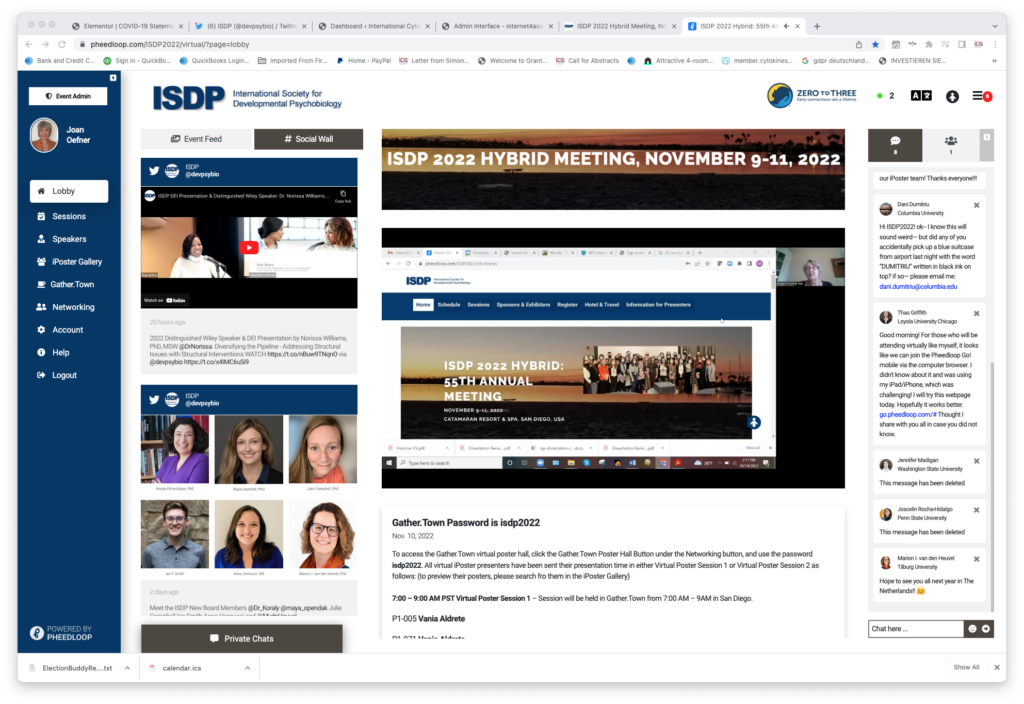Image resolution: width=1024 pixels, height=704 pixels.
Task: Click the Zero to Three sponsor logo
Action: click(812, 95)
